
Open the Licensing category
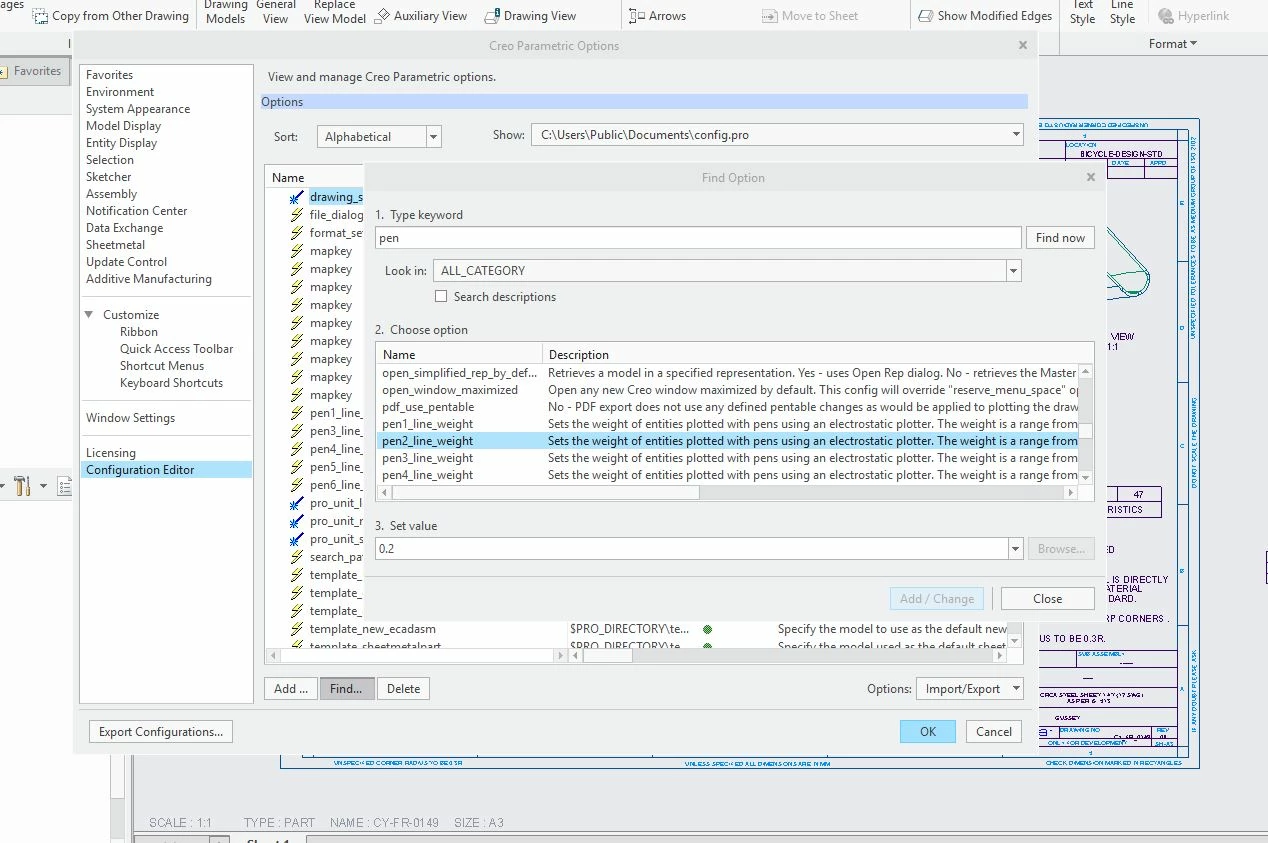point(110,453)
